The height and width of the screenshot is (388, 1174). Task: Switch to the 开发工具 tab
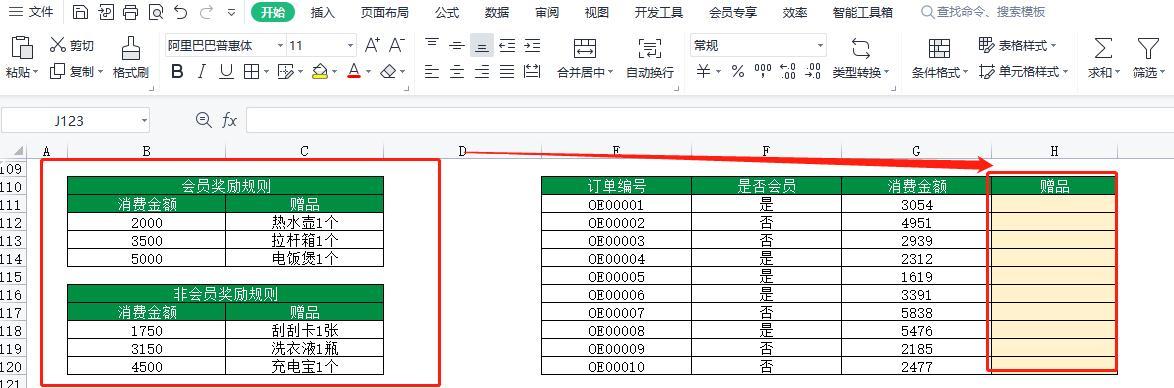pyautogui.click(x=659, y=12)
